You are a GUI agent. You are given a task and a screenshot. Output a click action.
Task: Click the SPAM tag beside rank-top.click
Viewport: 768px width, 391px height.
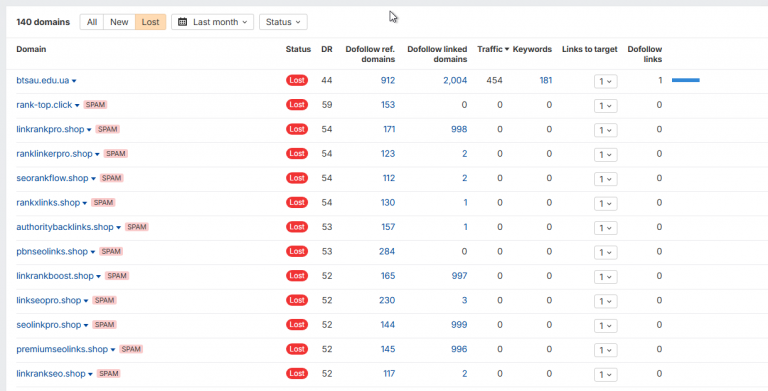pyautogui.click(x=95, y=105)
